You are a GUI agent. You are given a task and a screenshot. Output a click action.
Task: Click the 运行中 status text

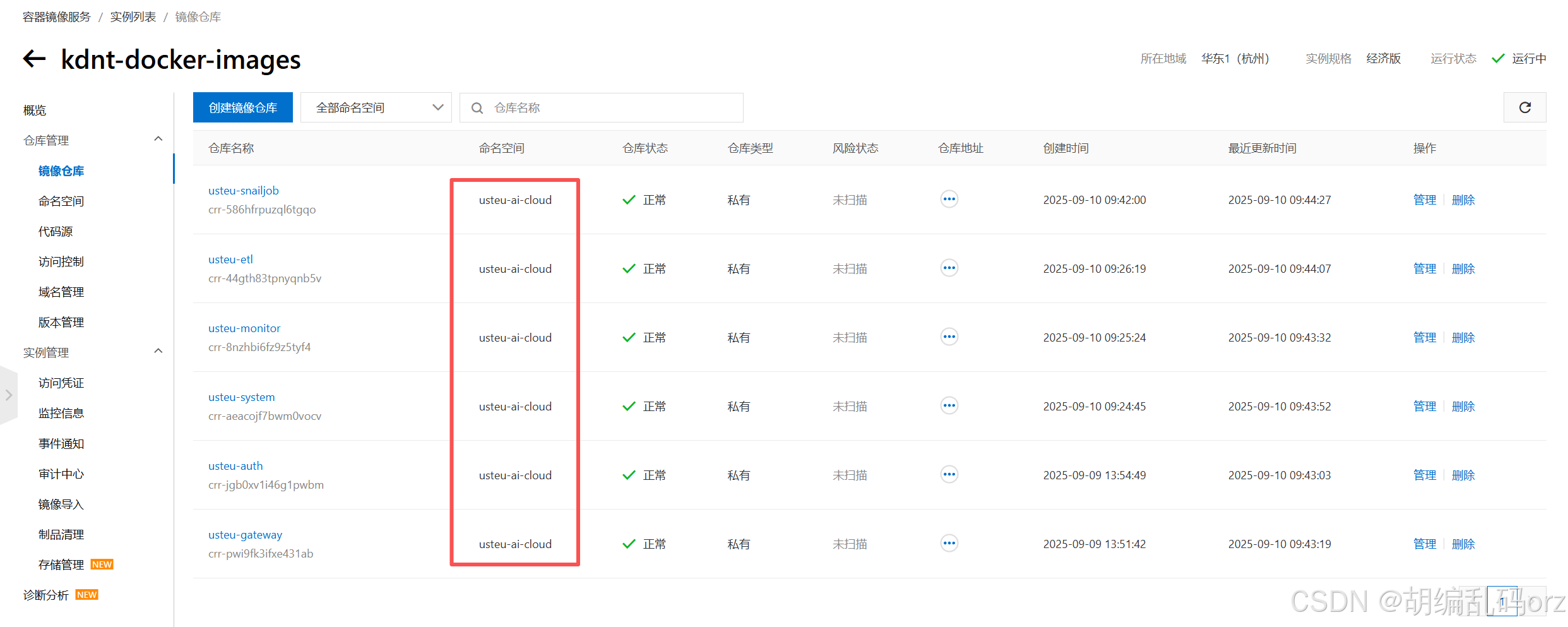pyautogui.click(x=1529, y=59)
